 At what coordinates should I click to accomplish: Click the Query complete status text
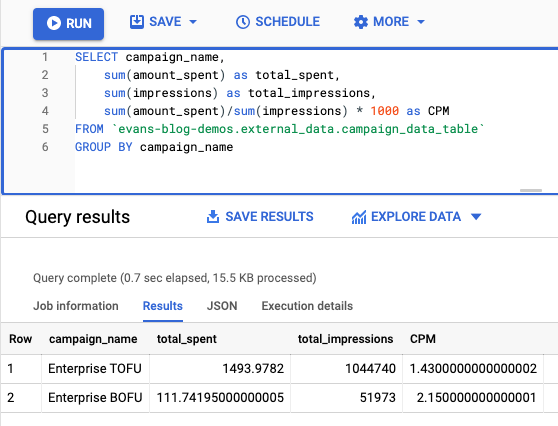coord(175,278)
